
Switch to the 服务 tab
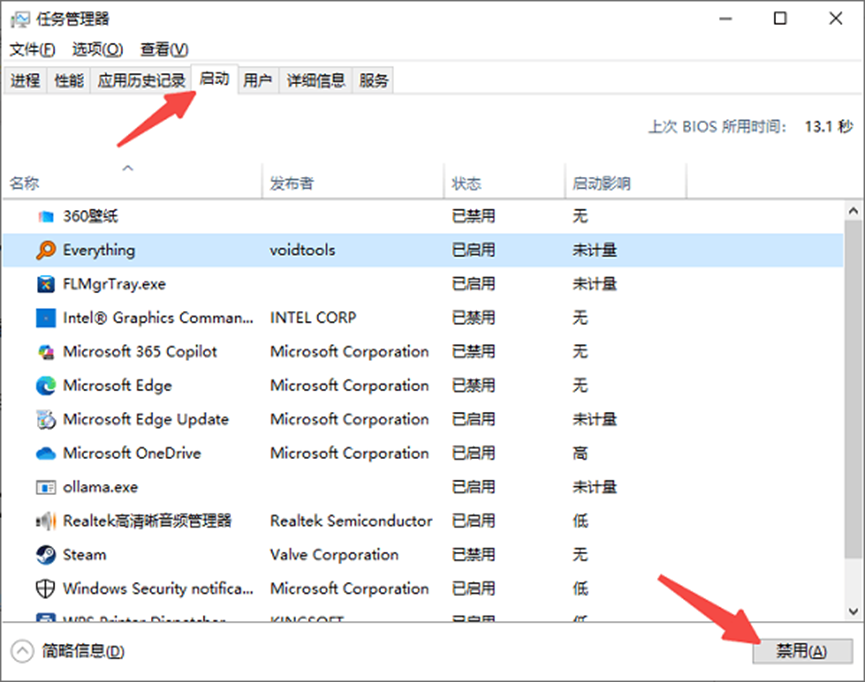(x=373, y=81)
